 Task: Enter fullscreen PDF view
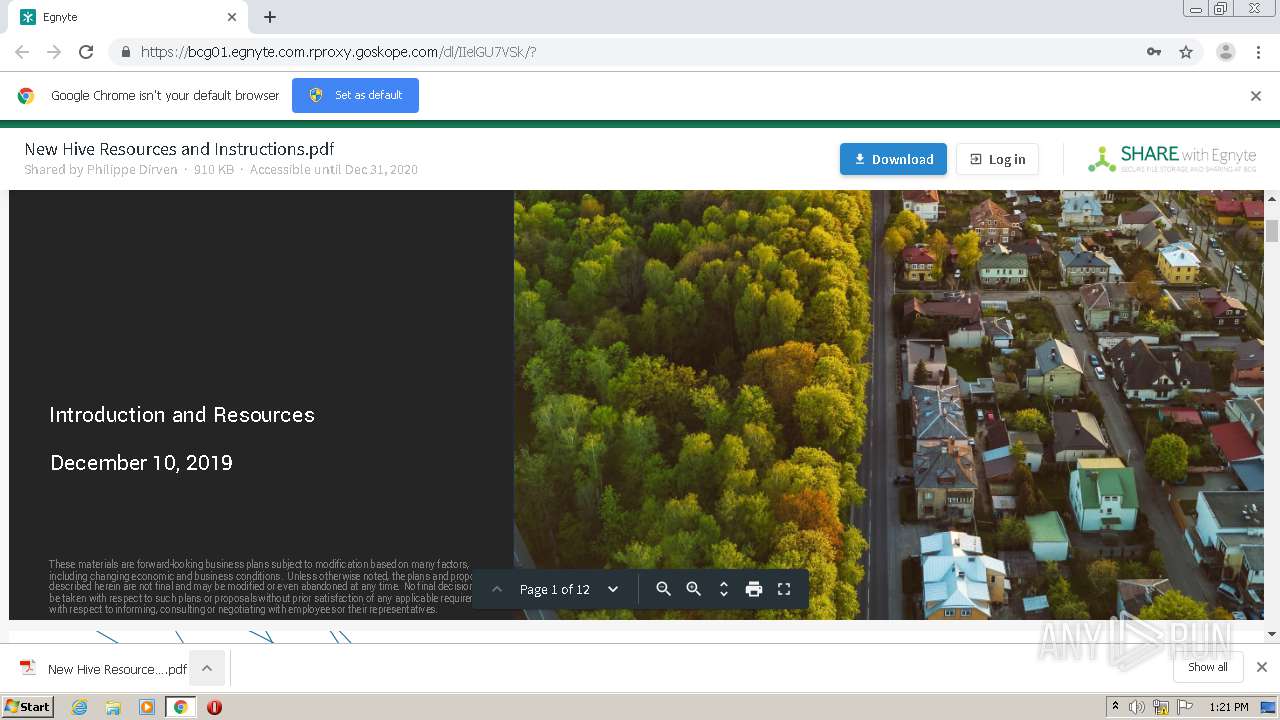(x=784, y=589)
